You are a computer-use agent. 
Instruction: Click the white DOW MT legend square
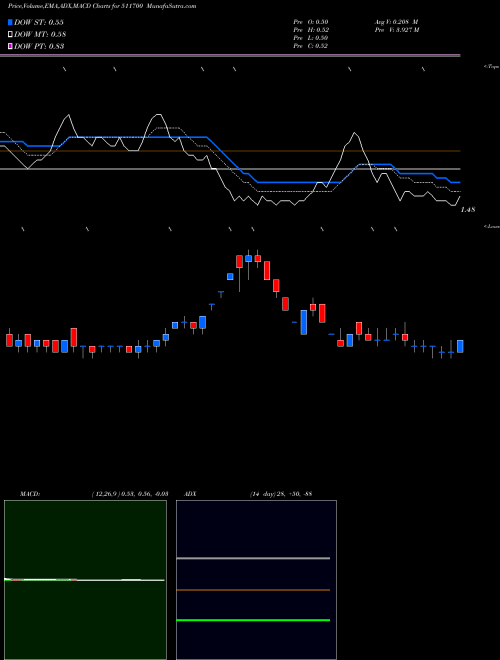tap(10, 35)
